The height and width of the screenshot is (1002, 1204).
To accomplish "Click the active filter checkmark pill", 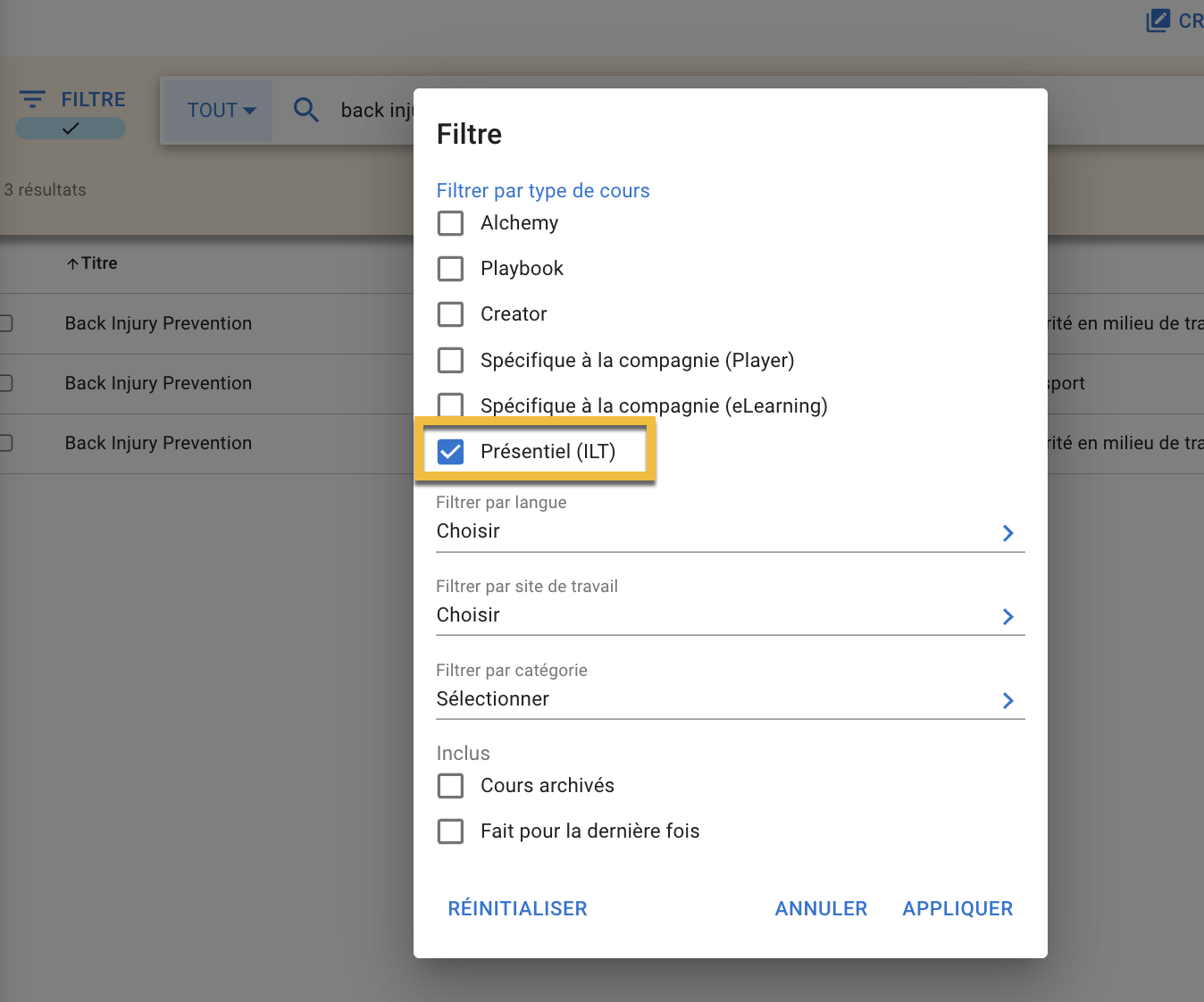I will coord(71,129).
